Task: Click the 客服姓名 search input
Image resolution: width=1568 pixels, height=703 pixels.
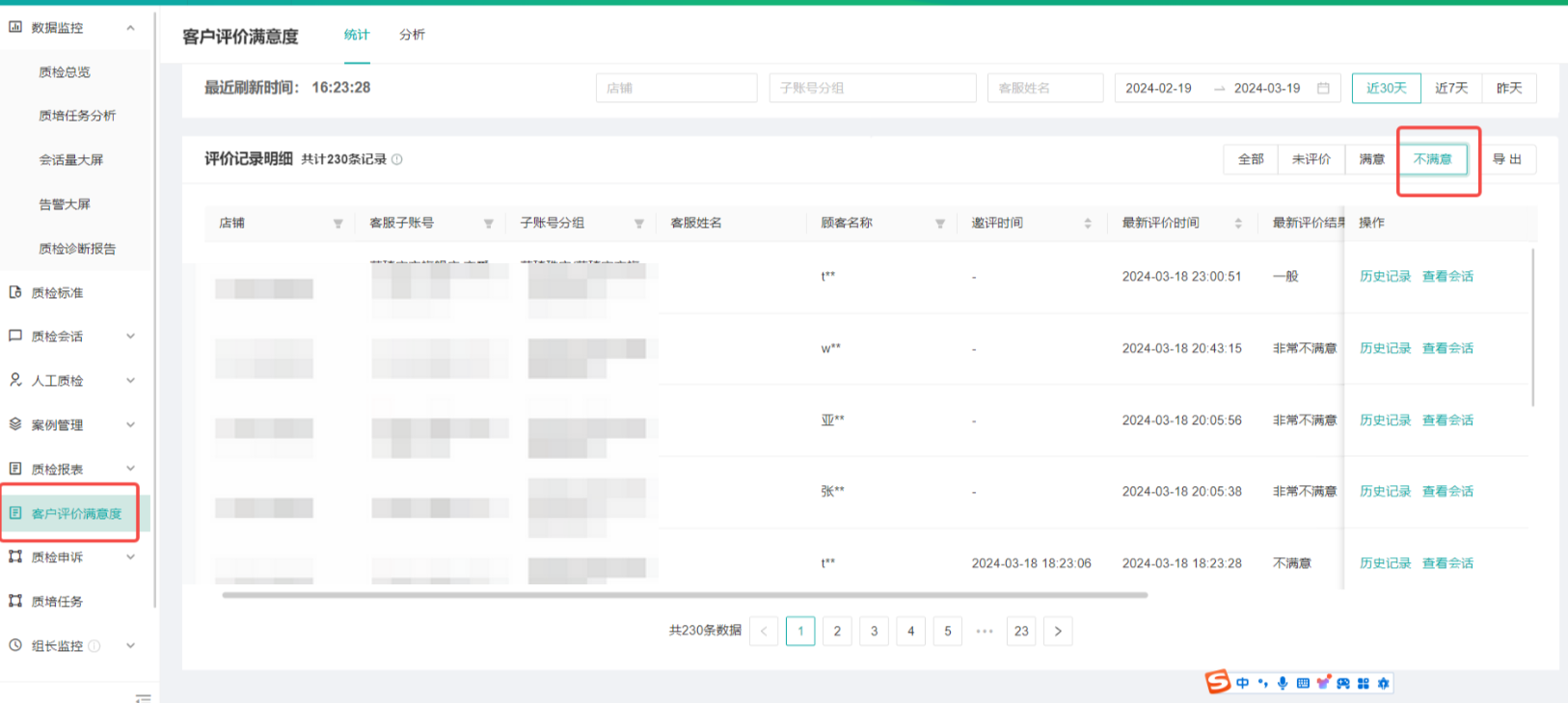Action: pos(1045,88)
